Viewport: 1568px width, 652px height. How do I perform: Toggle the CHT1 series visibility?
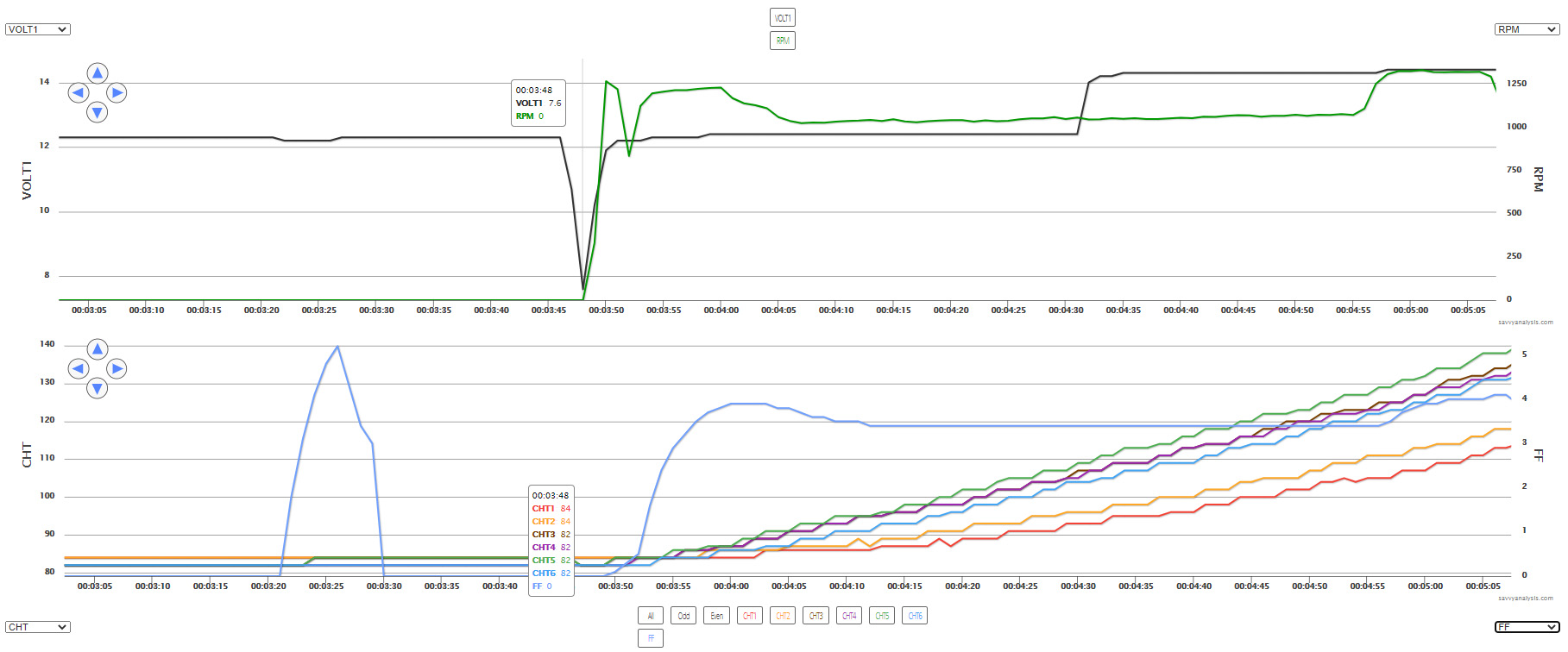(x=749, y=616)
